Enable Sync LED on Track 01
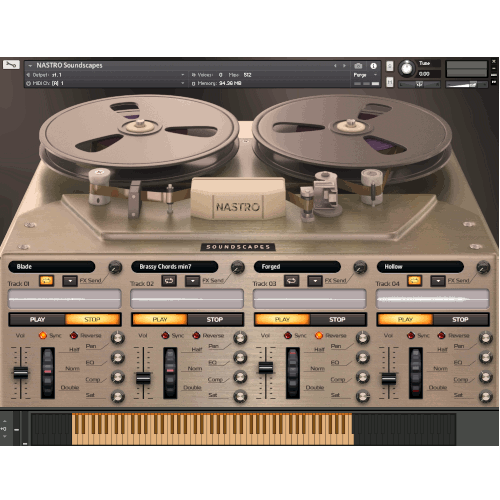This screenshot has width=500, height=500. (43, 335)
